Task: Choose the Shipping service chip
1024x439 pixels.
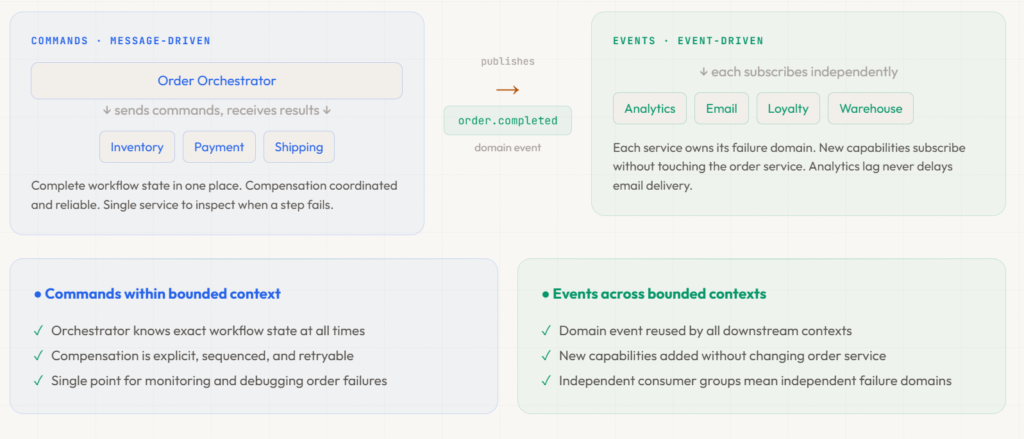Action: click(x=299, y=147)
